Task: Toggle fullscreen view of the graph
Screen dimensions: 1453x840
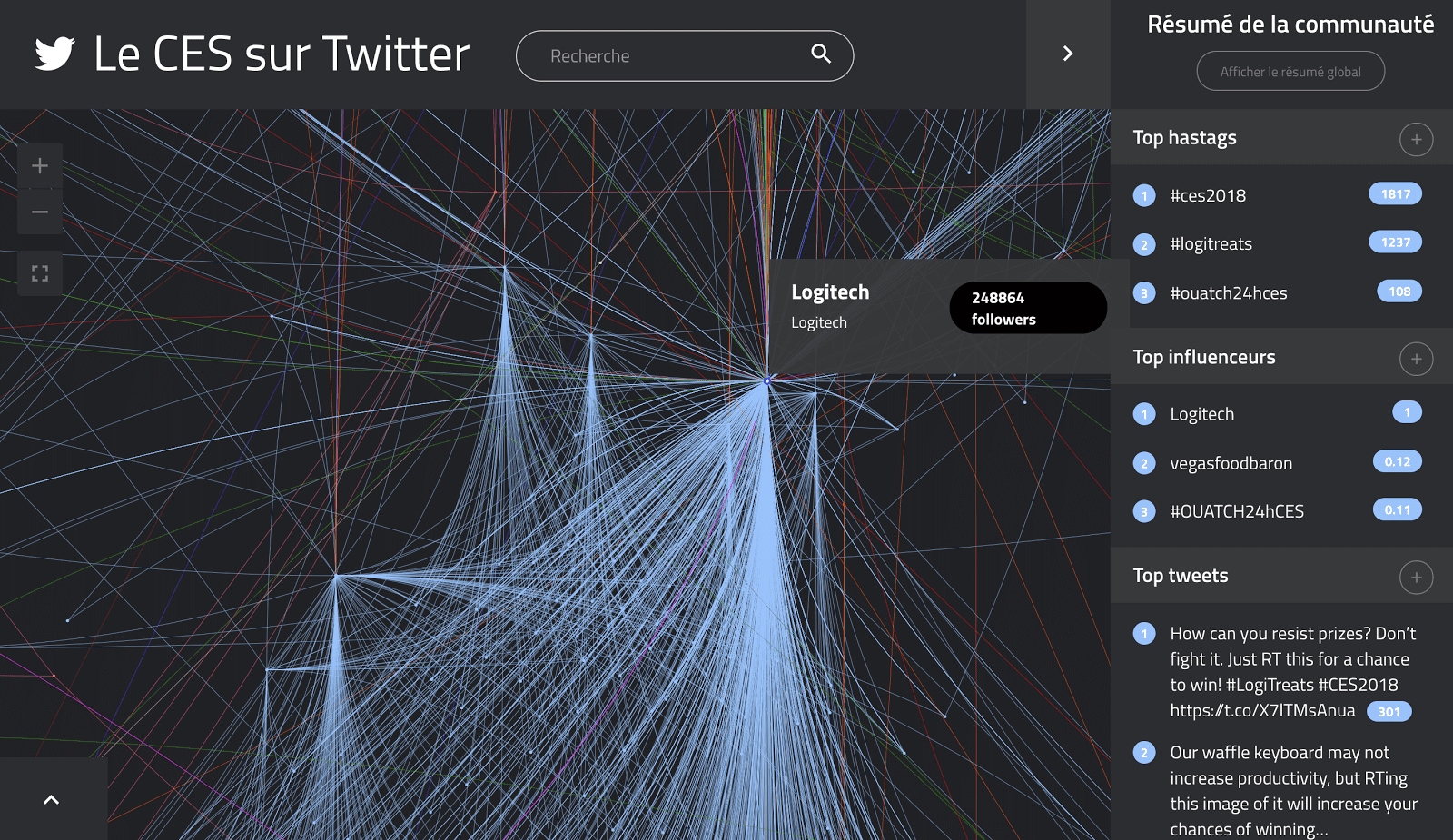Action: pyautogui.click(x=40, y=273)
